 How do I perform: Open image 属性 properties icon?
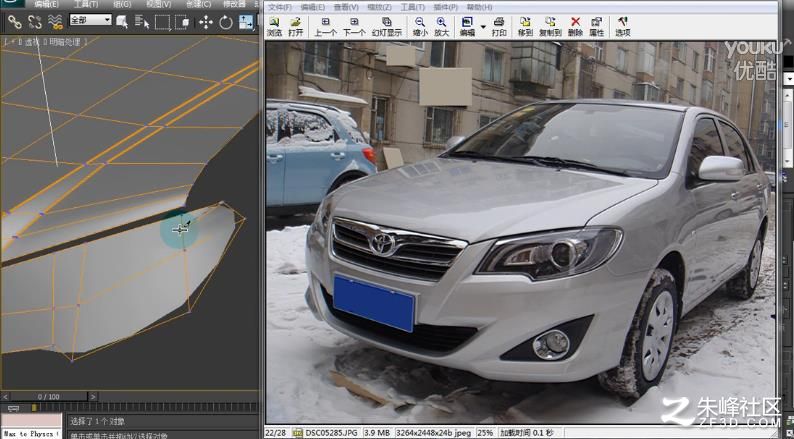[597, 27]
